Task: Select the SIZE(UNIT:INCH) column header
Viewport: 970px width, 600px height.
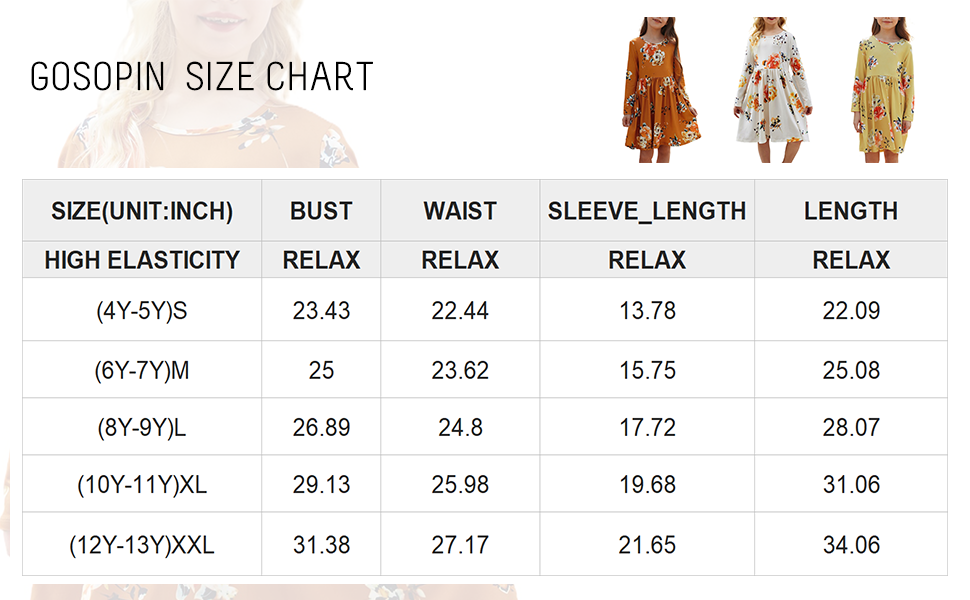Action: (142, 211)
